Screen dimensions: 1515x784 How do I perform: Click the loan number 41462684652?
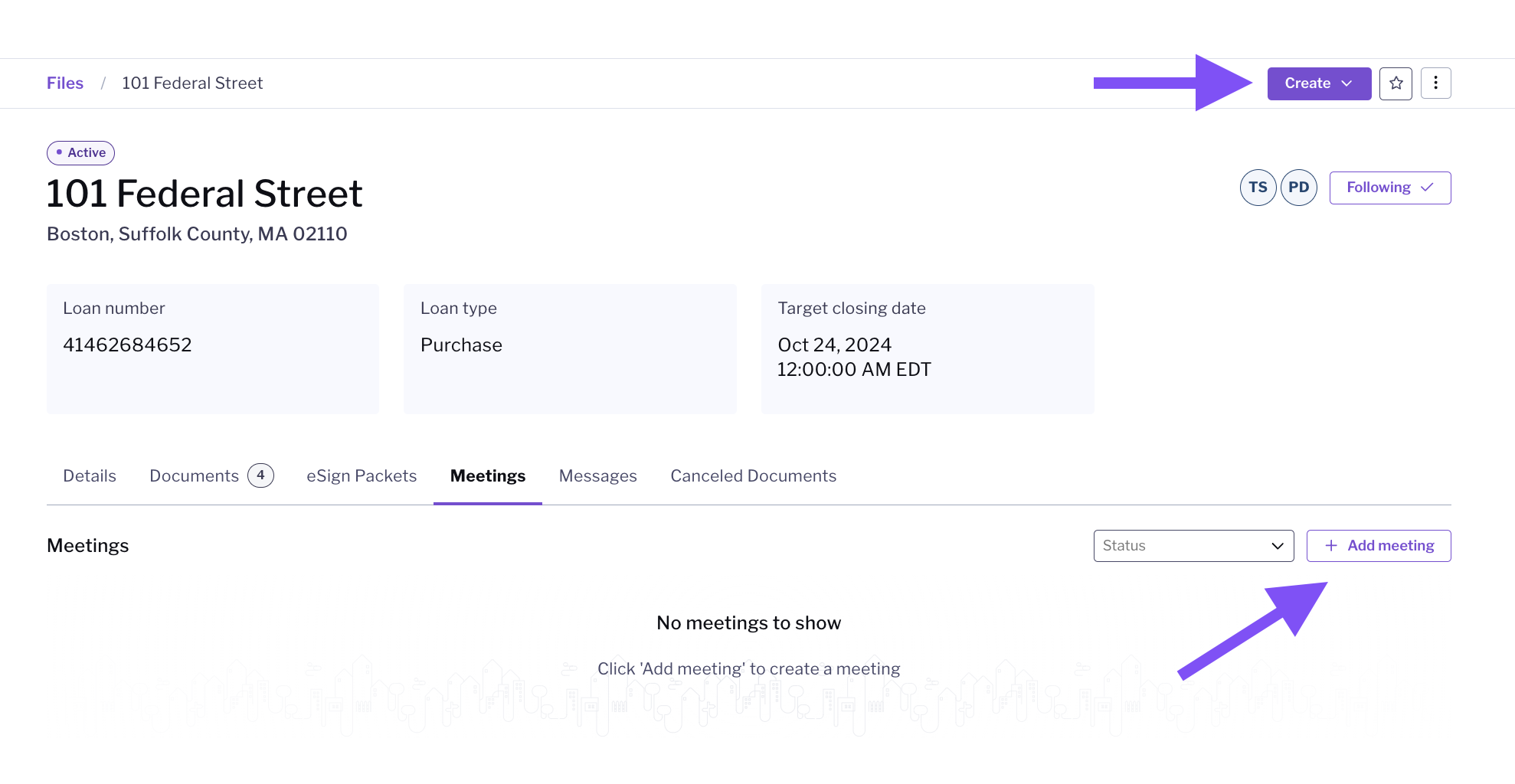coord(127,345)
